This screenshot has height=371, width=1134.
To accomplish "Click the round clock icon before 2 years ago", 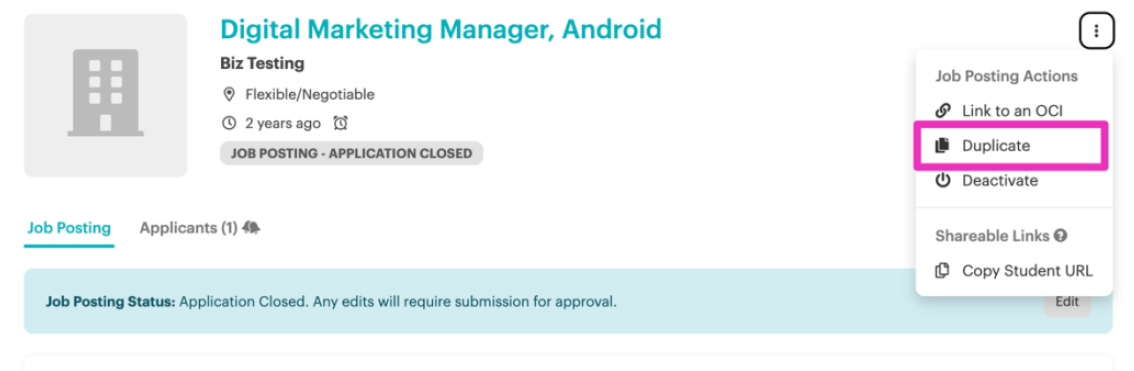I will [229, 124].
